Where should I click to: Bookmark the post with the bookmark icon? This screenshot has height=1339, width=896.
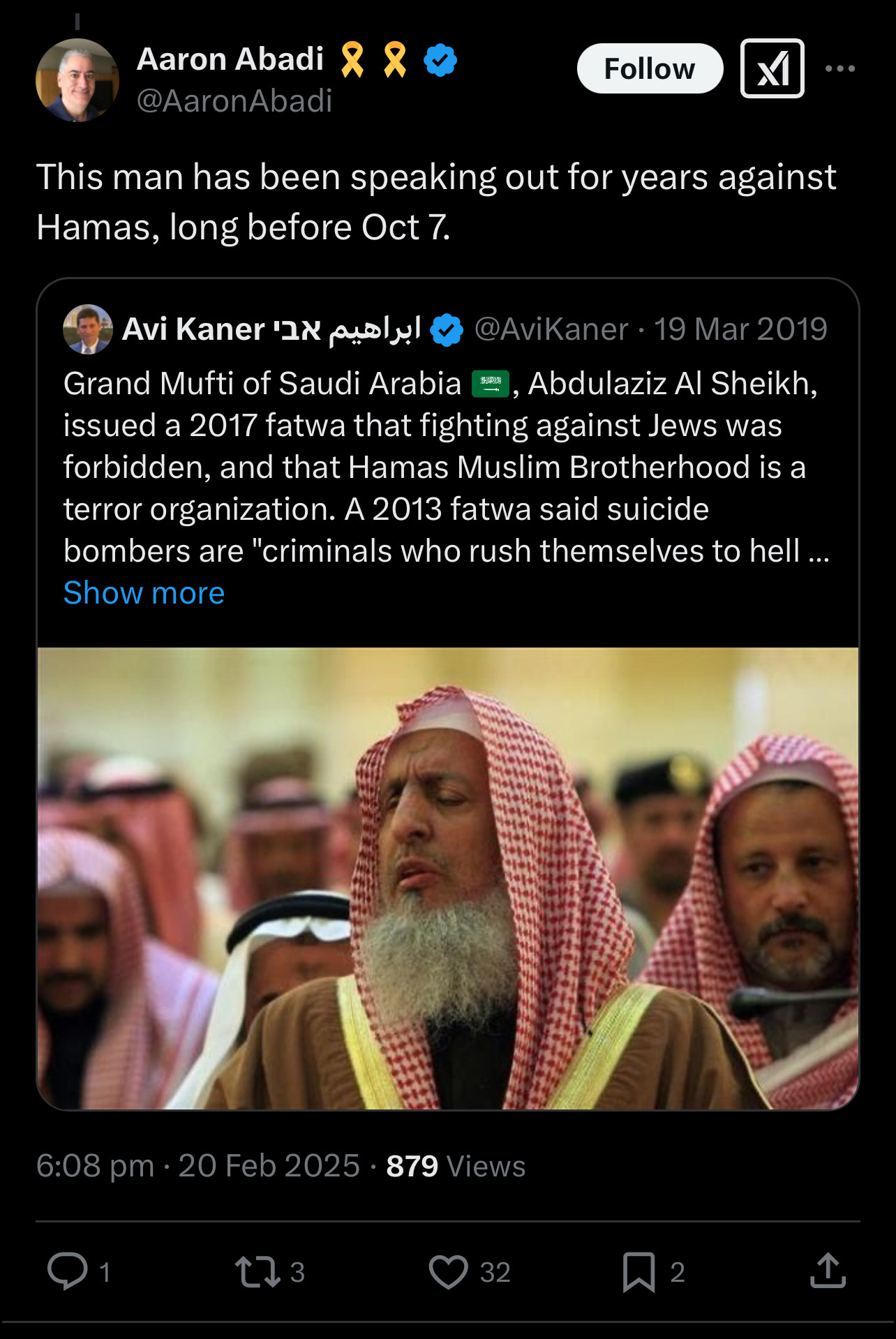click(x=640, y=1270)
